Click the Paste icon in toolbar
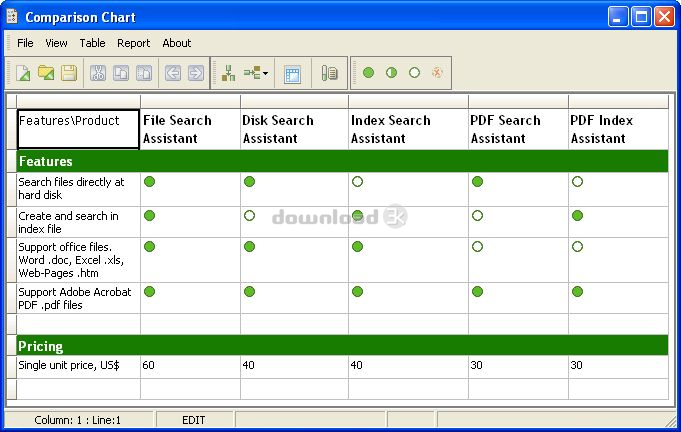The width and height of the screenshot is (681, 432). coord(143,73)
